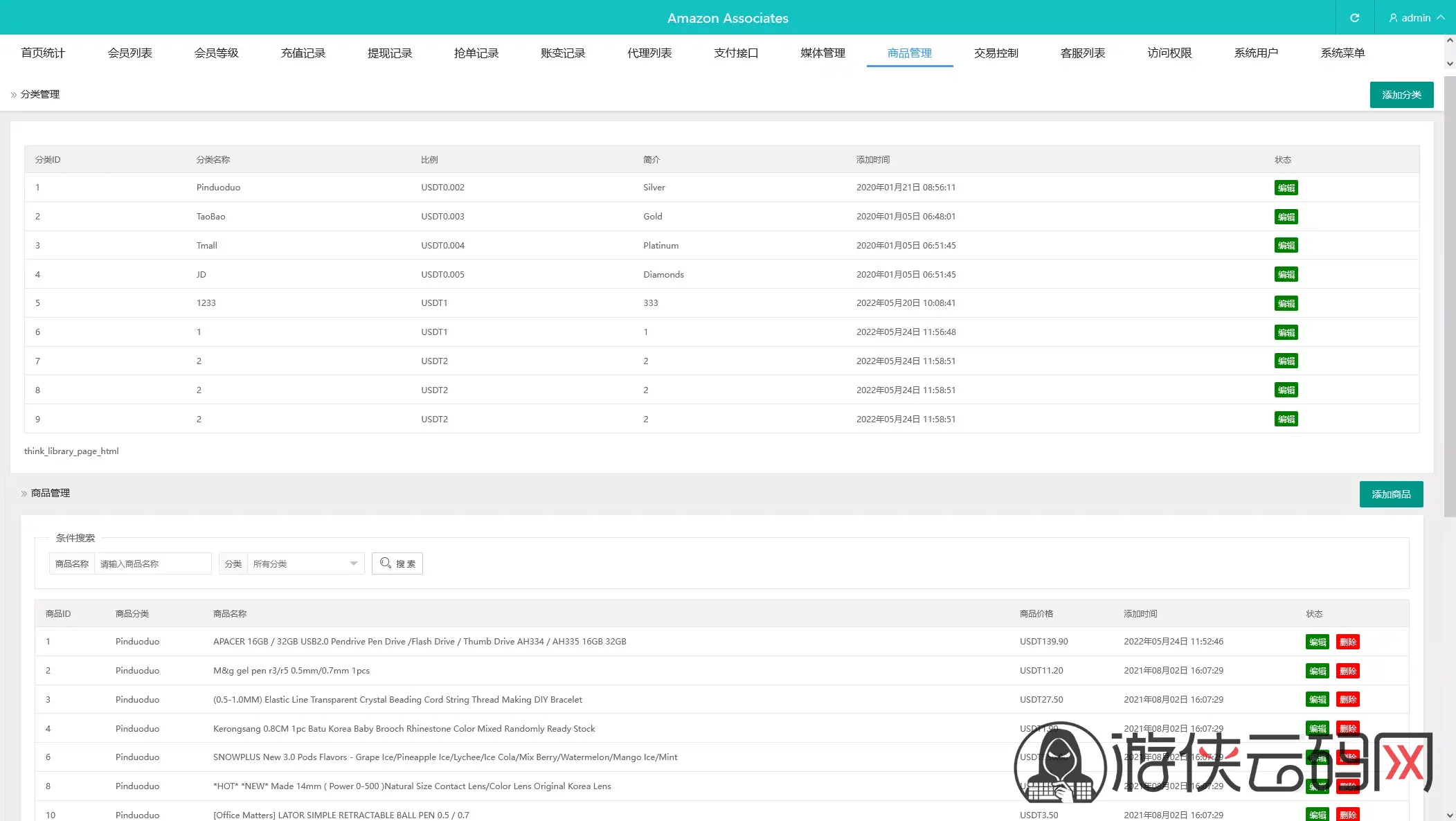Focus the 商品名称 search input field
Image resolution: width=1456 pixels, height=821 pixels.
click(152, 563)
